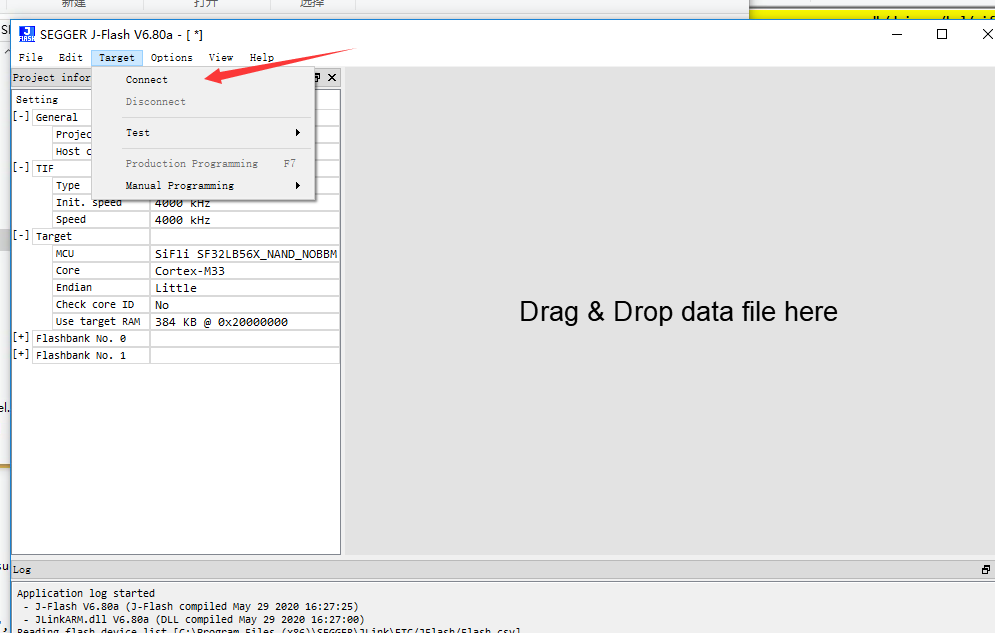Undock the Project information panel

[x=317, y=77]
